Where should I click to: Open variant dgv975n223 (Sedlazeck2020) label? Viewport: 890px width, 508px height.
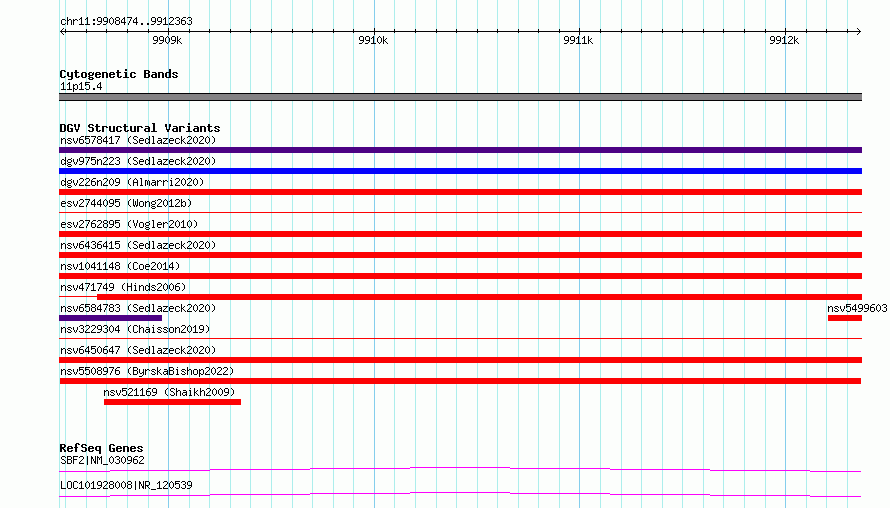click(138, 161)
